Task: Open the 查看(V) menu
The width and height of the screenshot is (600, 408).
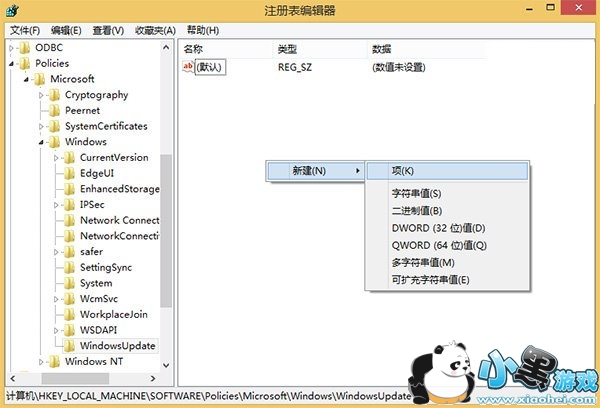Action: coord(108,30)
